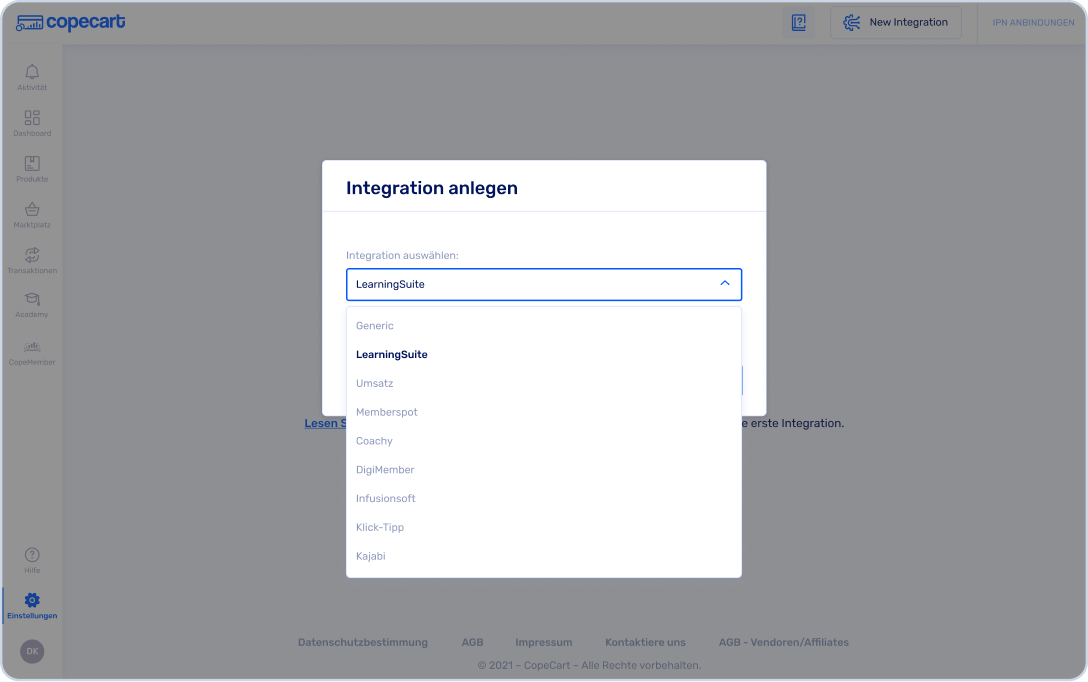
Task: Click the CopeCart logo
Action: (x=71, y=22)
